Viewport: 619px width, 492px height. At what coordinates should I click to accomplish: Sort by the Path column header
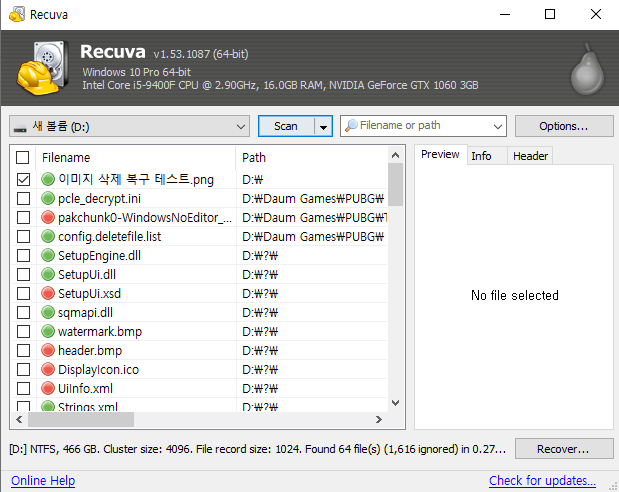(x=312, y=158)
